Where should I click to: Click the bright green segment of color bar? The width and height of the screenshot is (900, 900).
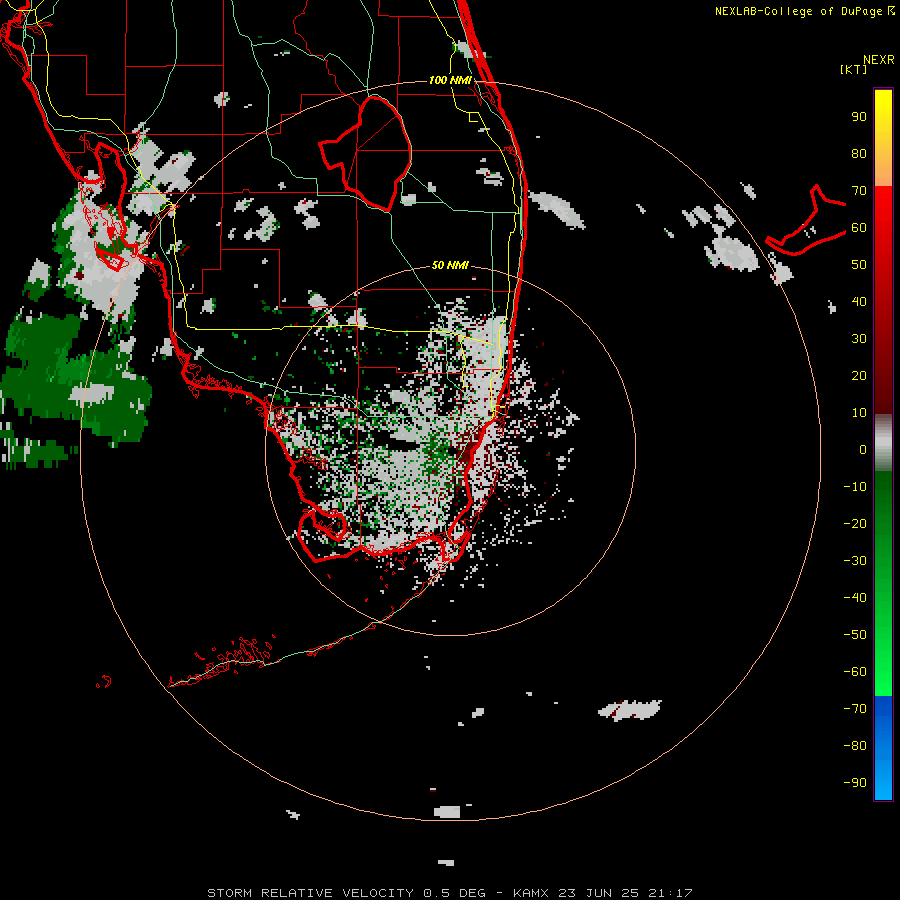click(883, 649)
